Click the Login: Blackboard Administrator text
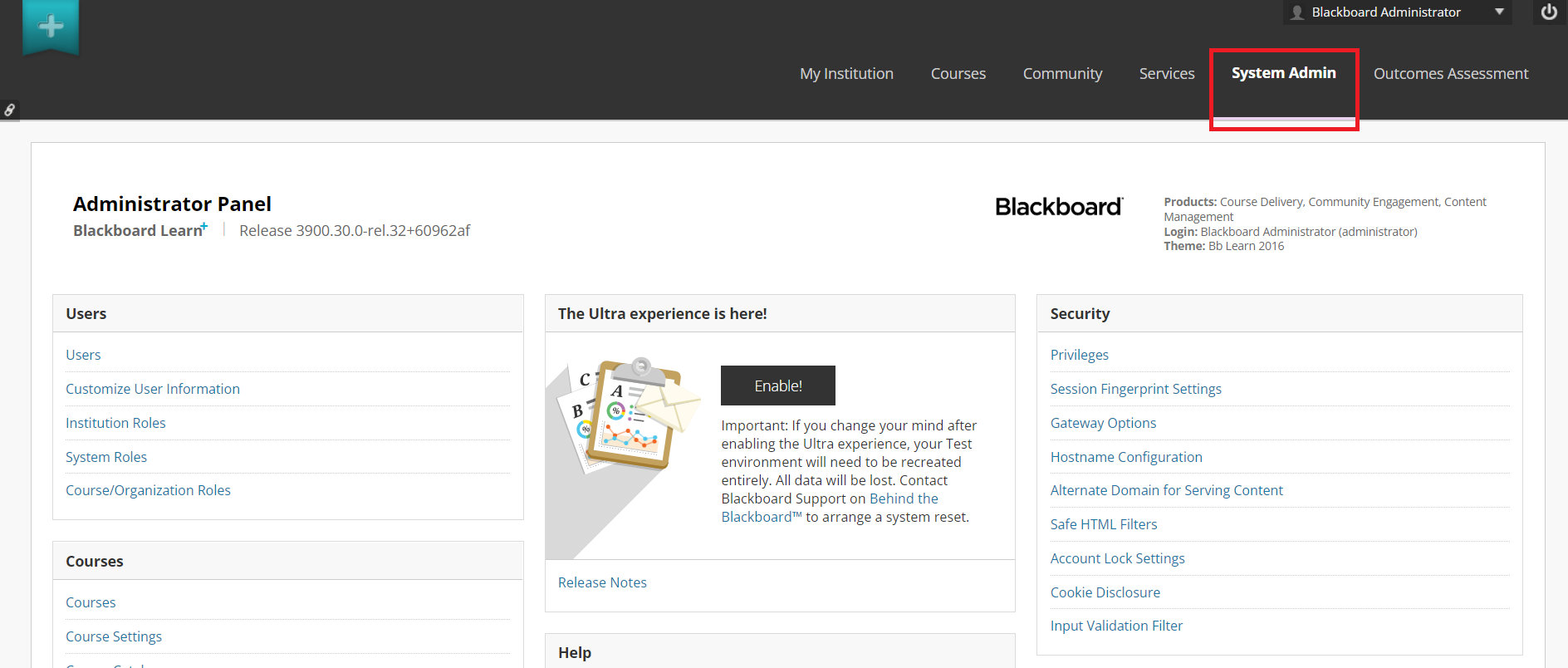Viewport: 1568px width, 668px height. [1290, 232]
